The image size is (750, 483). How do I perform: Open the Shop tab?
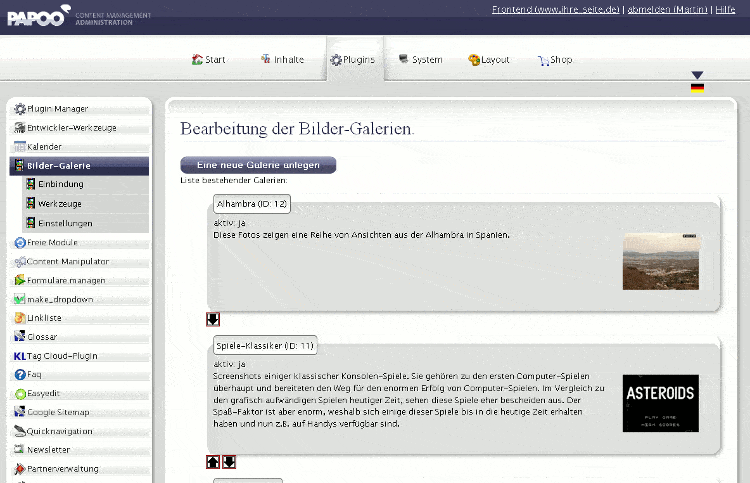[555, 60]
